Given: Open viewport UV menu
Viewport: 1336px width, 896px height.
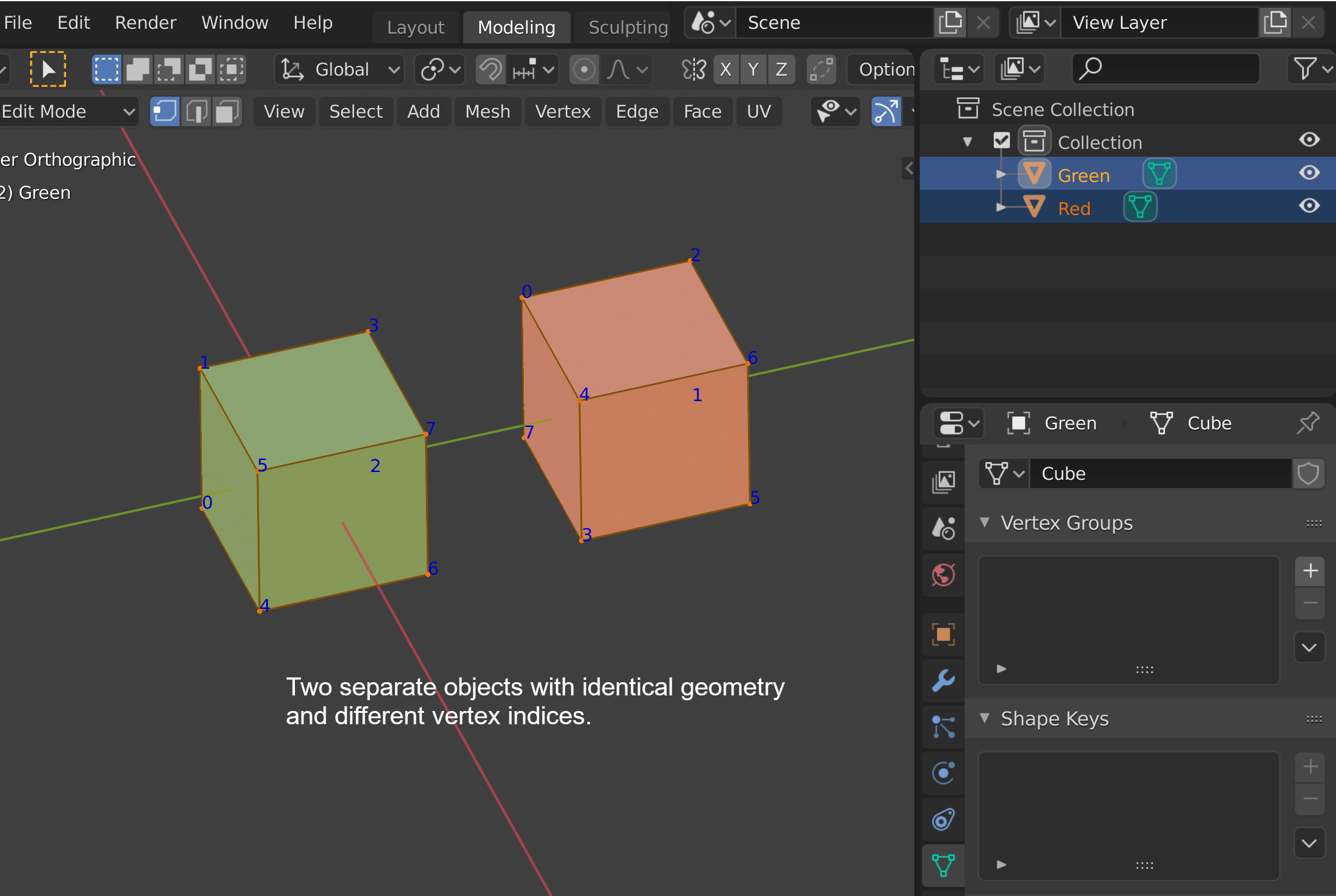Looking at the screenshot, I should [759, 112].
